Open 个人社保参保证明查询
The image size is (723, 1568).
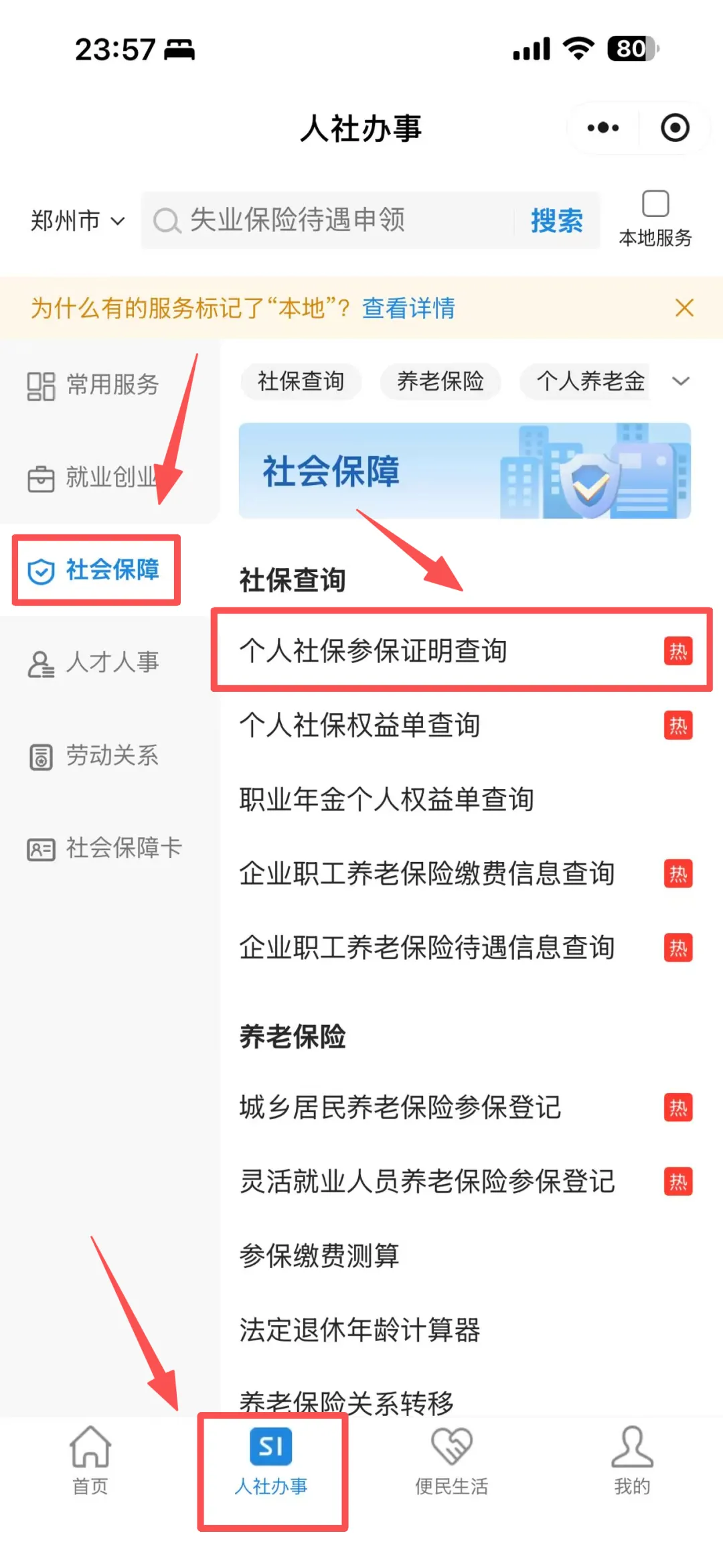click(462, 650)
